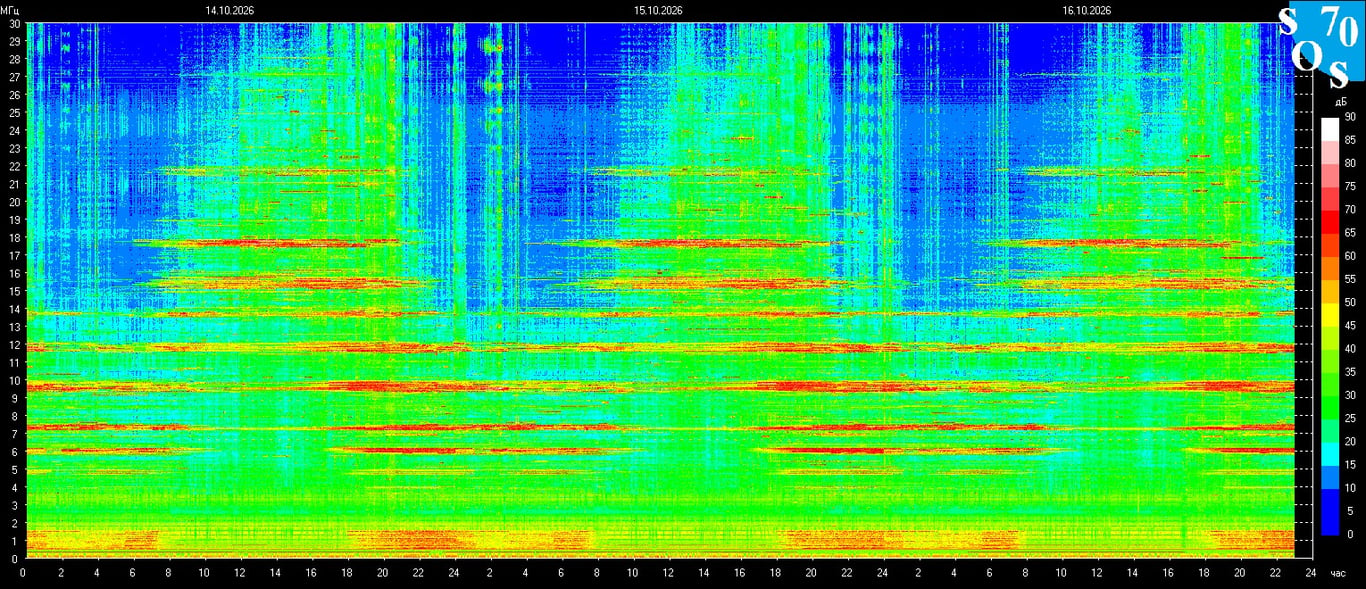Screen dimensions: 1366x589
Task: Click the 90 value on dB color scale
Action: (x=1350, y=117)
